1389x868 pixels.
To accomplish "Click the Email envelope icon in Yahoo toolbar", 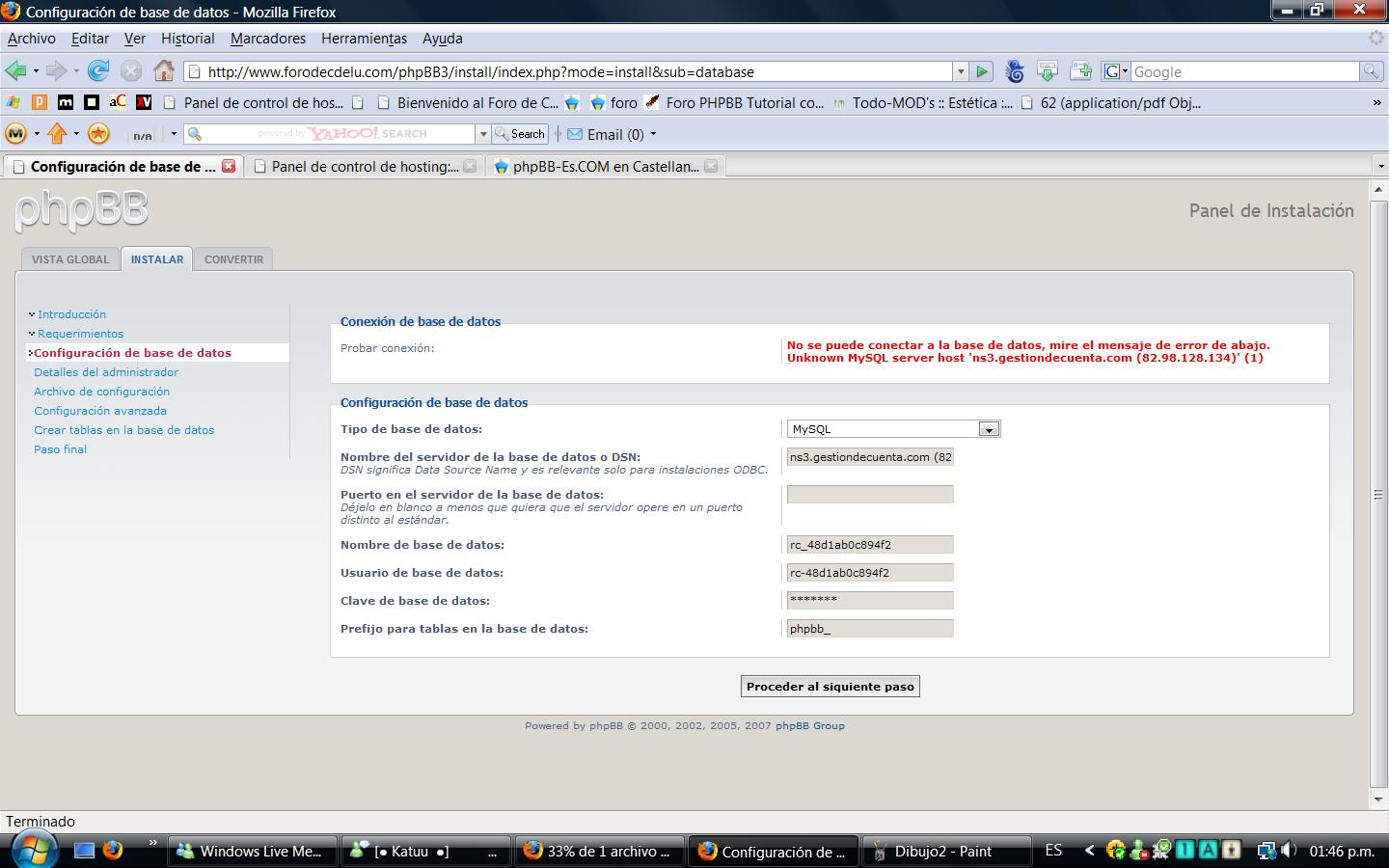I will (575, 134).
